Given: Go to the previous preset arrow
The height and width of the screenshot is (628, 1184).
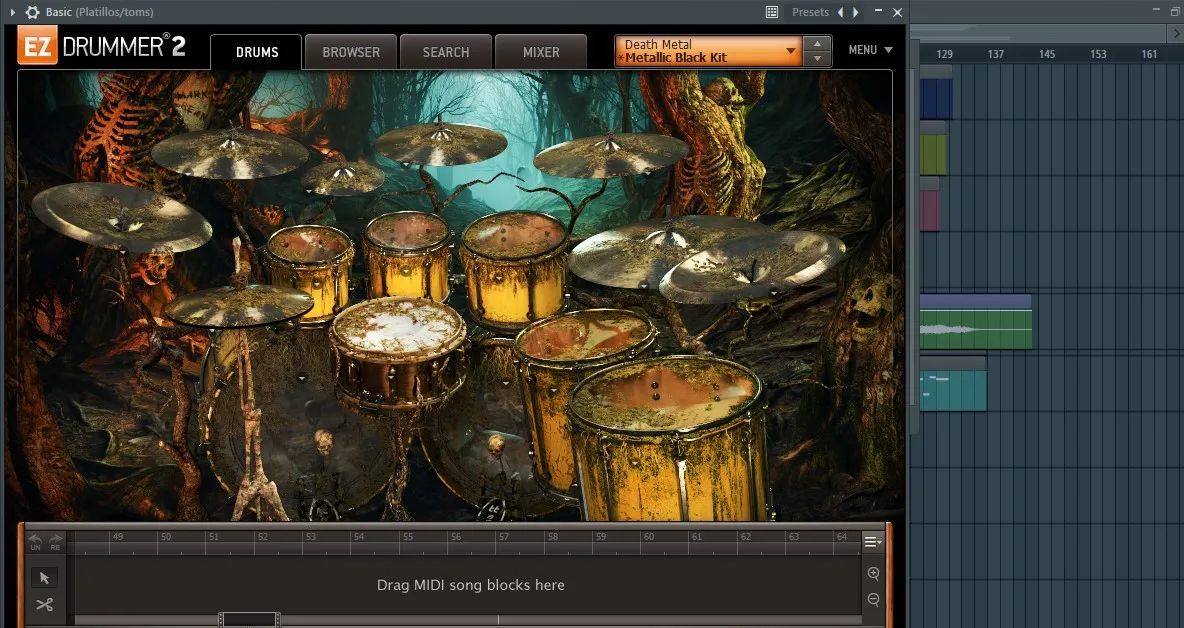Looking at the screenshot, I should click(x=840, y=12).
